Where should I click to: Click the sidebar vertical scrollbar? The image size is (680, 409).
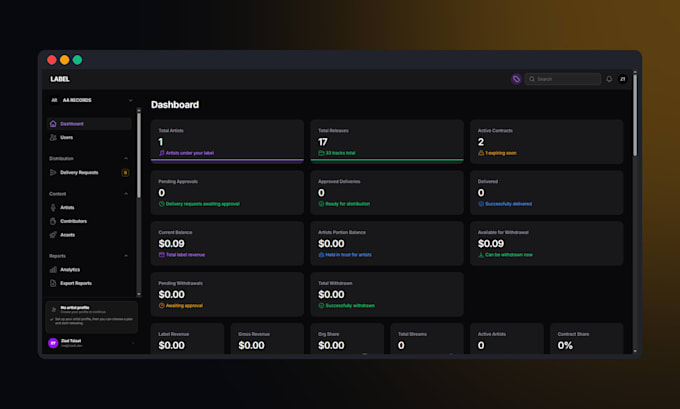click(x=139, y=155)
